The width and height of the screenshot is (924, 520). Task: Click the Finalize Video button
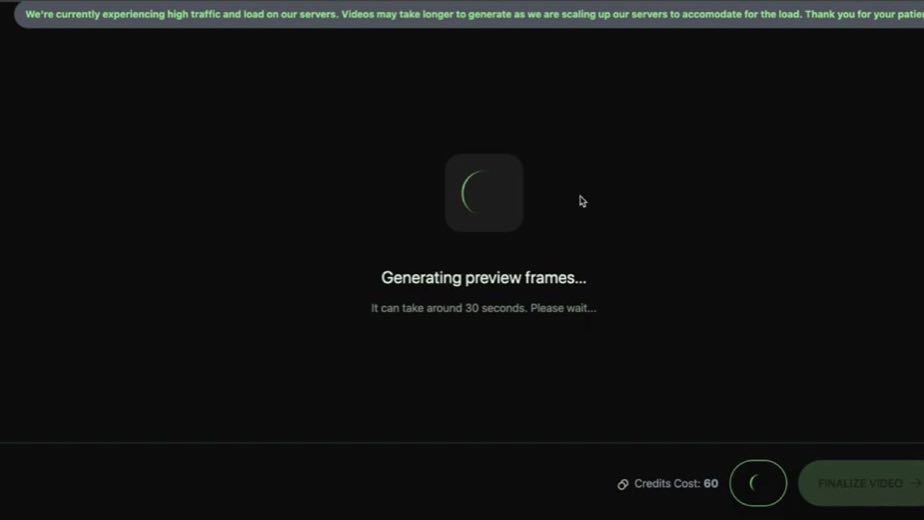coord(861,483)
